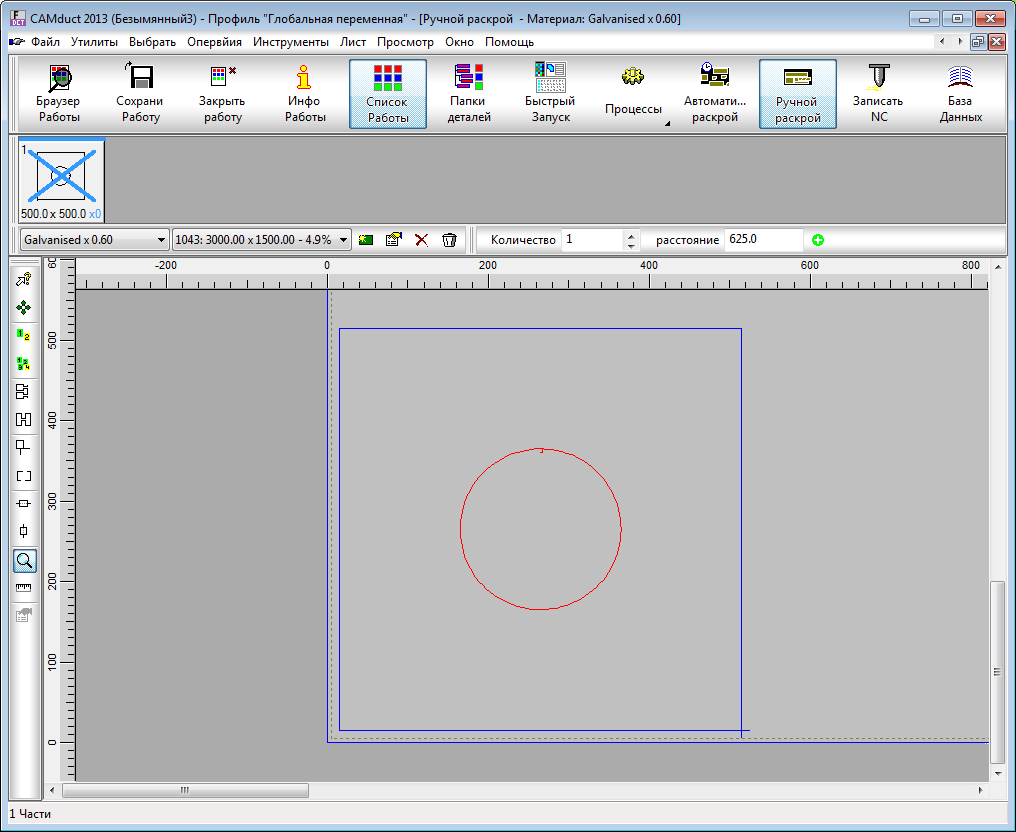Viewport: 1016px width, 832px height.
Task: Click the Количество quantity field
Action: click(x=592, y=240)
